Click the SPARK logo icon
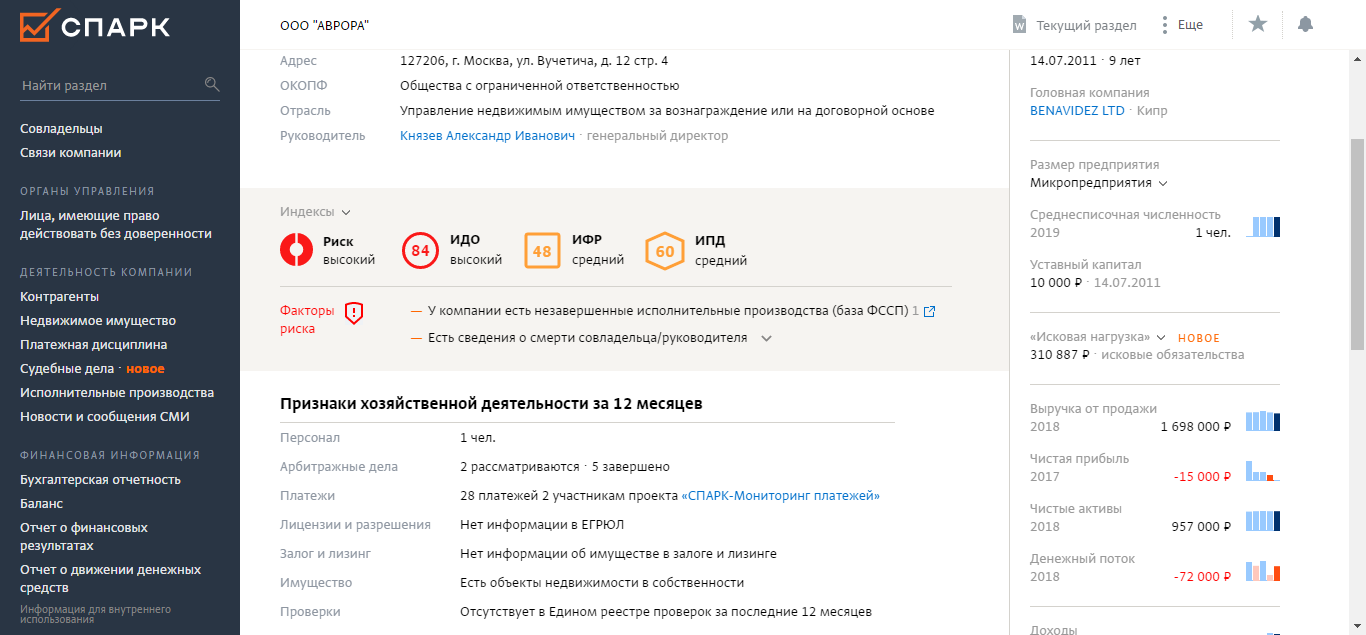The height and width of the screenshot is (635, 1366). 38,27
